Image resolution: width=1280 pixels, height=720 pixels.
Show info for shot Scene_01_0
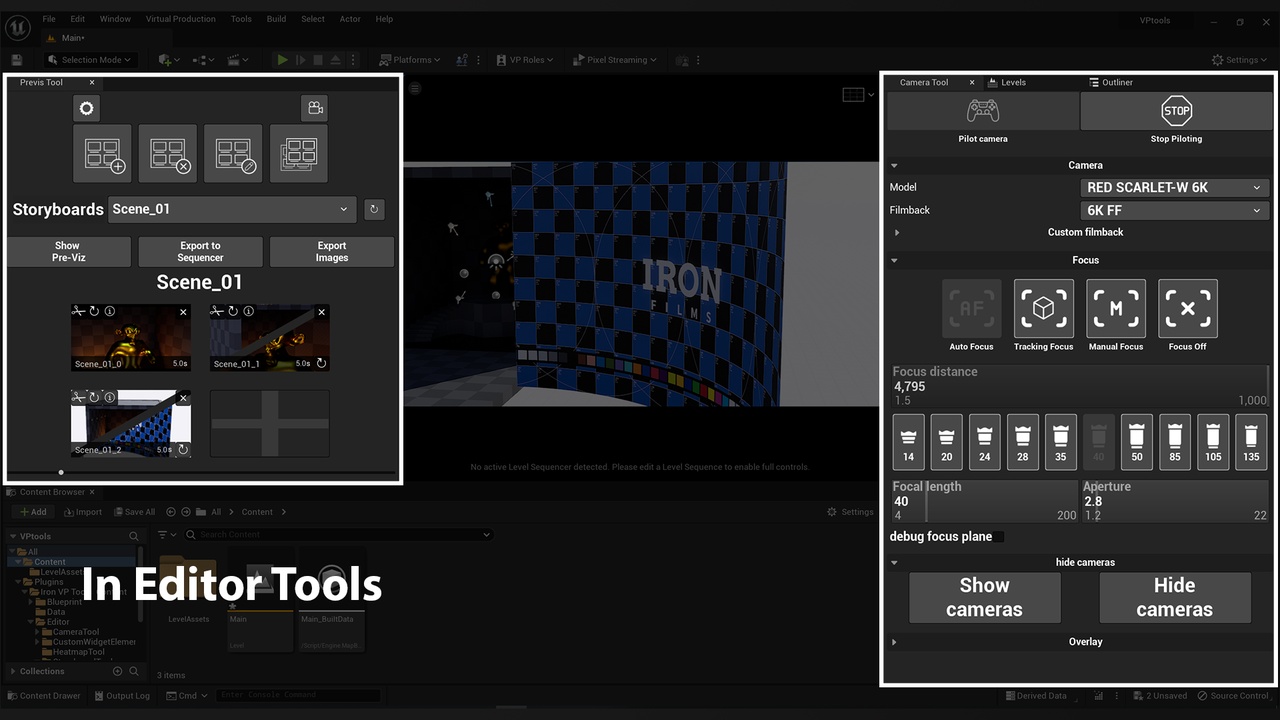coord(109,312)
